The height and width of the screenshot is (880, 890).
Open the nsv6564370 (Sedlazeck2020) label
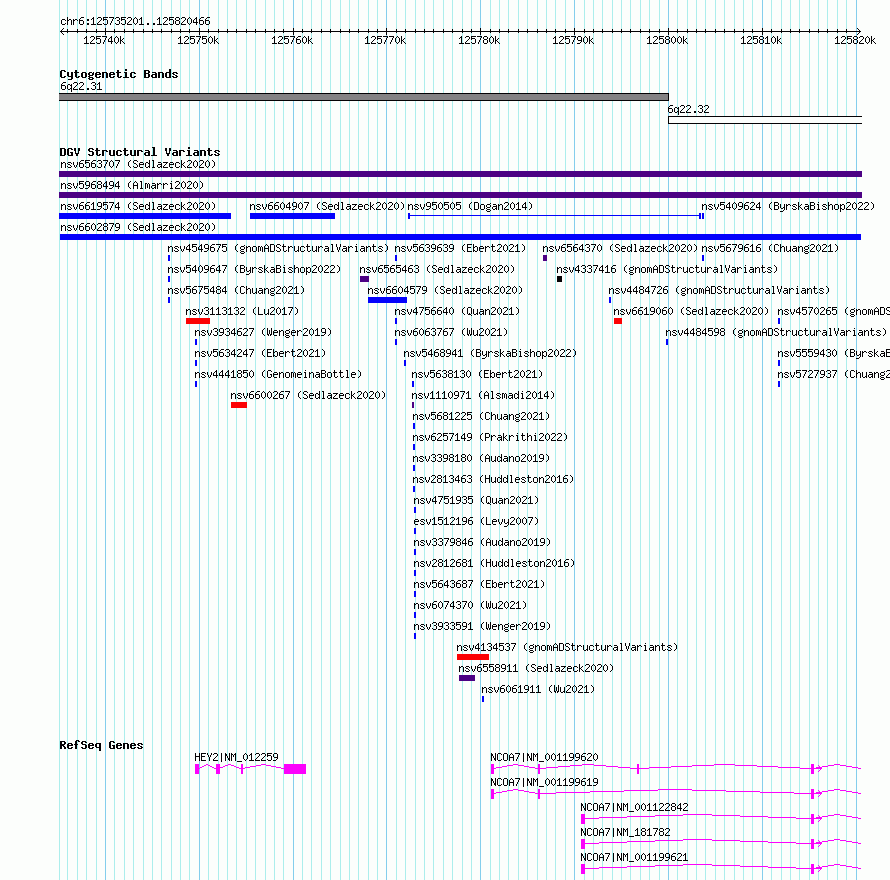click(x=620, y=248)
